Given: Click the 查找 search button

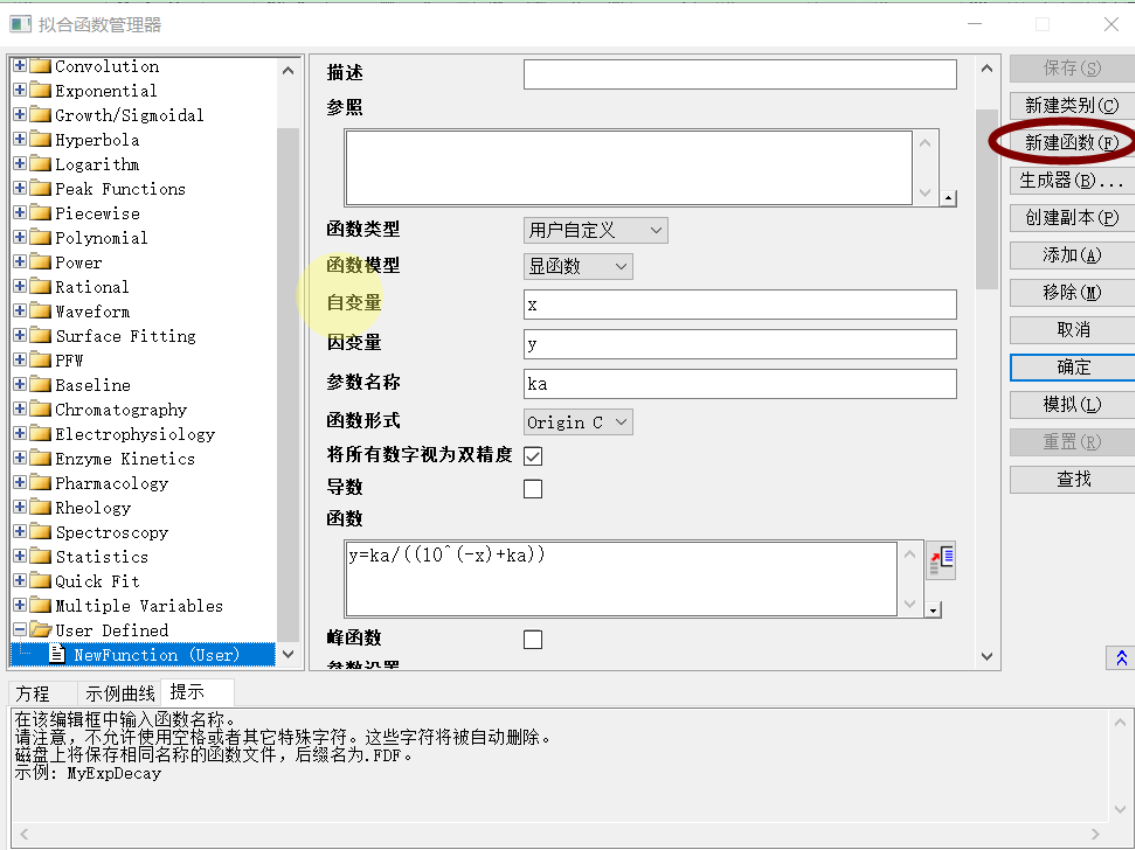Looking at the screenshot, I should tap(1072, 479).
